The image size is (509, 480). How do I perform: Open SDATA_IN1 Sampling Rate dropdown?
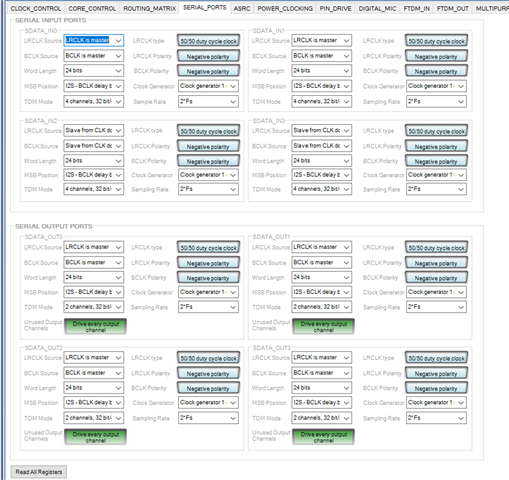(x=436, y=101)
